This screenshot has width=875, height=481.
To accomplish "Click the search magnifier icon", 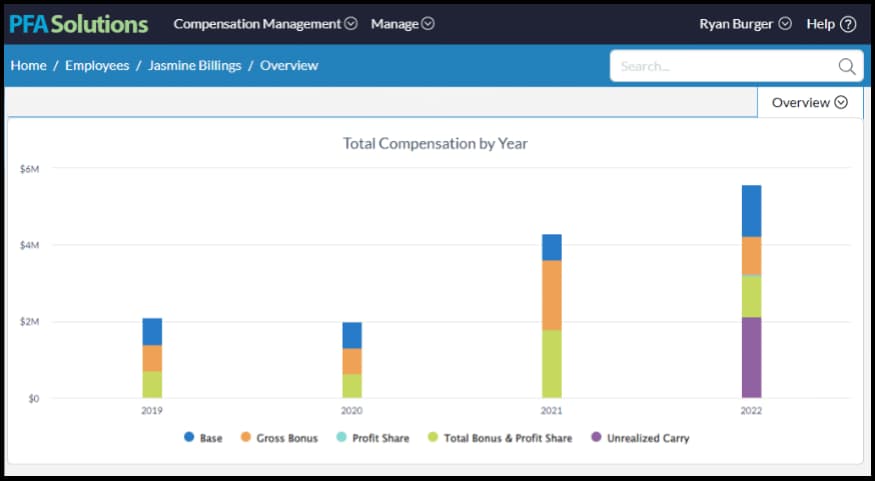I will [846, 67].
